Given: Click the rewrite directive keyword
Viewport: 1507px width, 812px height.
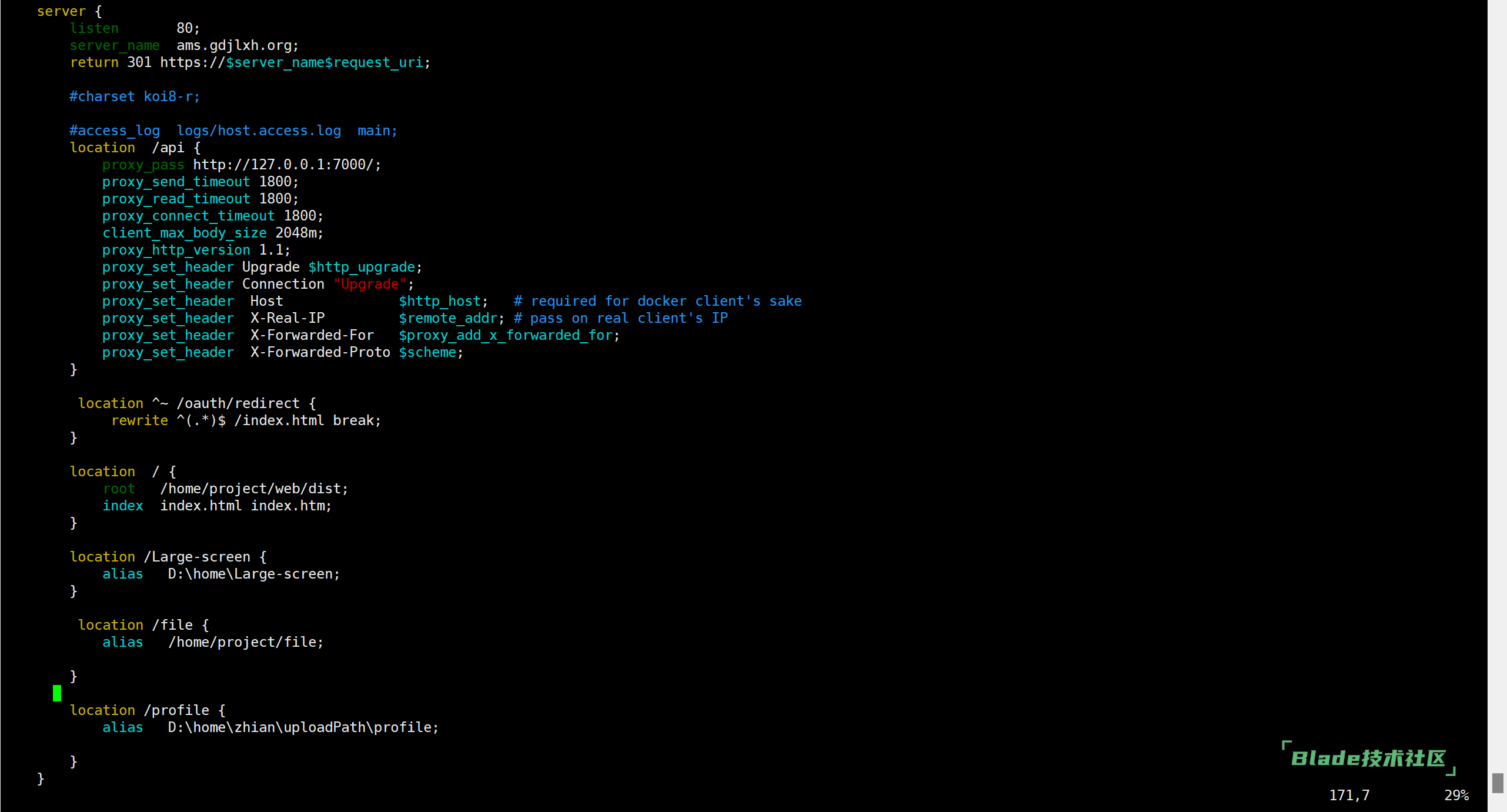Looking at the screenshot, I should point(139,420).
